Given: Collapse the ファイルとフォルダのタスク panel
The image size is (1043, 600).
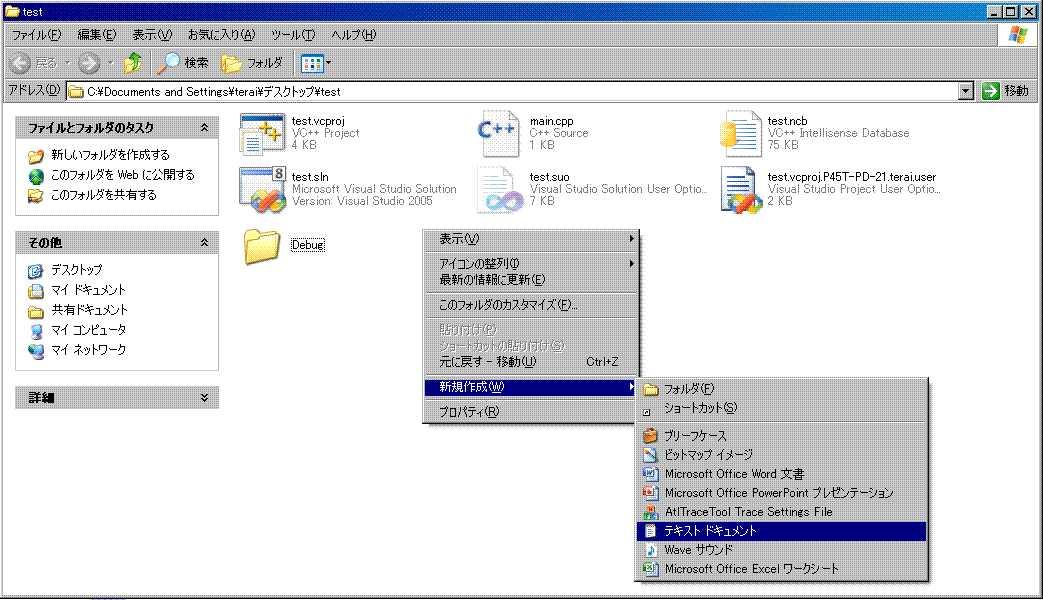Looking at the screenshot, I should click(204, 128).
